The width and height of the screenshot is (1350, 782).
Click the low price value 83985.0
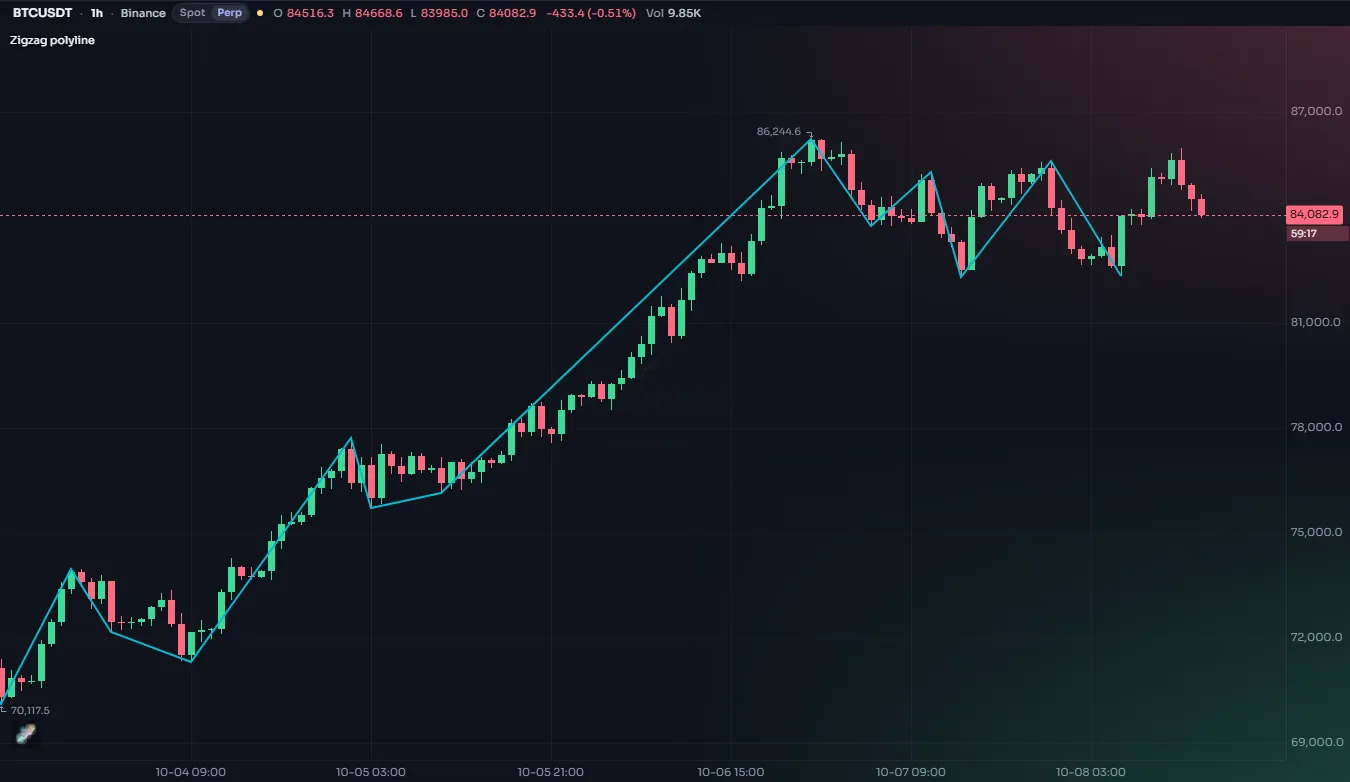445,13
